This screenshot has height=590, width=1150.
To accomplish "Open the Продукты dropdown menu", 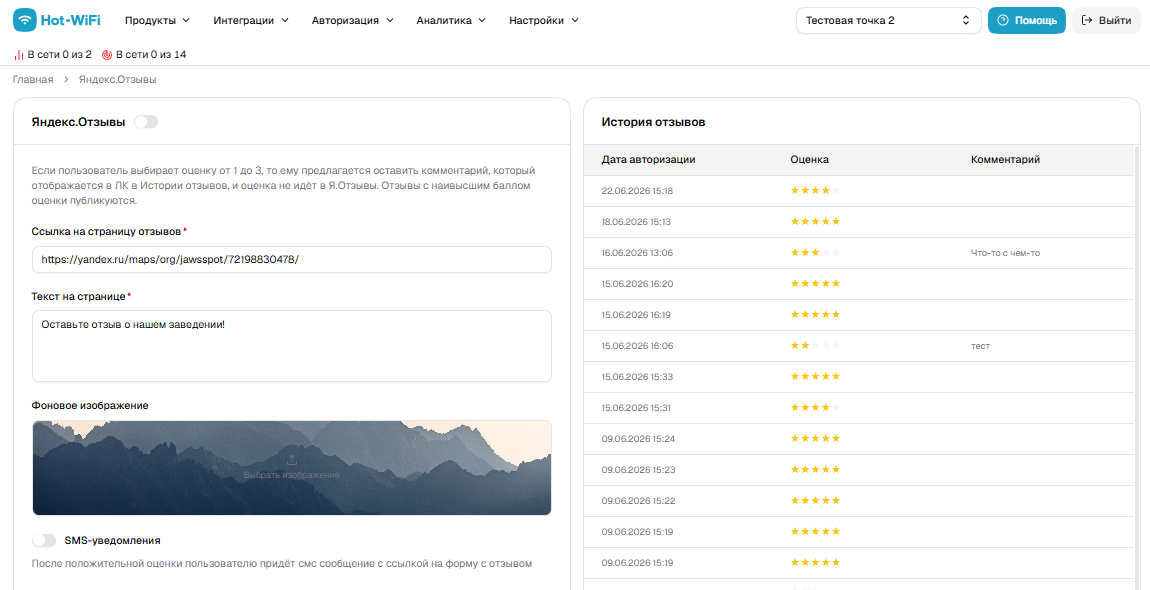I will pyautogui.click(x=158, y=21).
